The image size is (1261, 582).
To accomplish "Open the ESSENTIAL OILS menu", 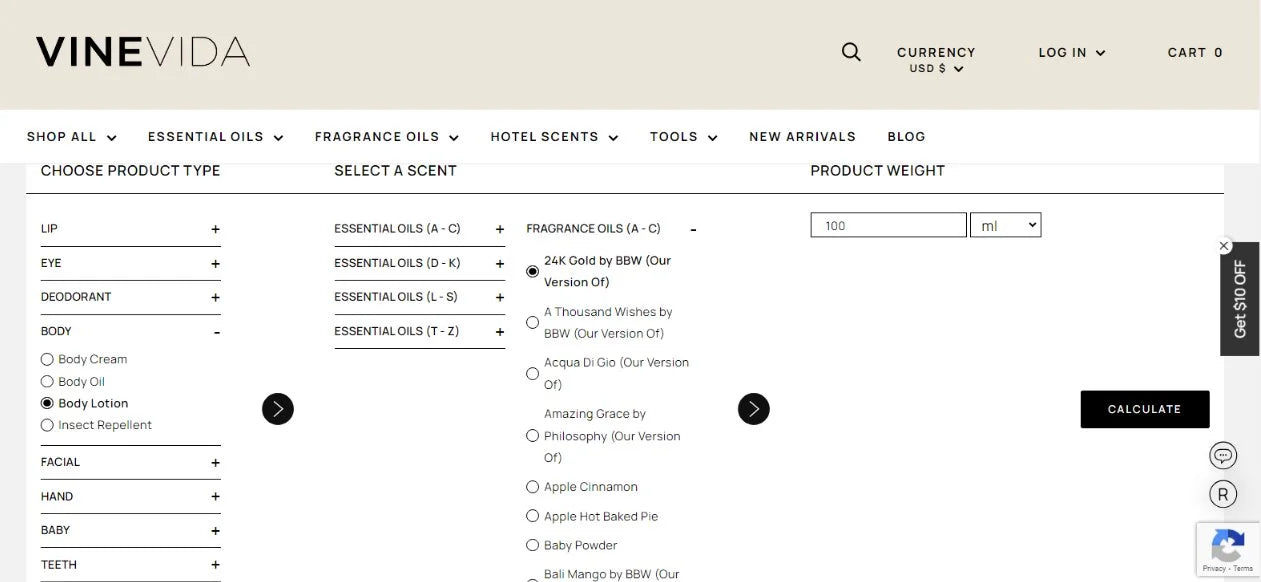I will click(x=216, y=137).
